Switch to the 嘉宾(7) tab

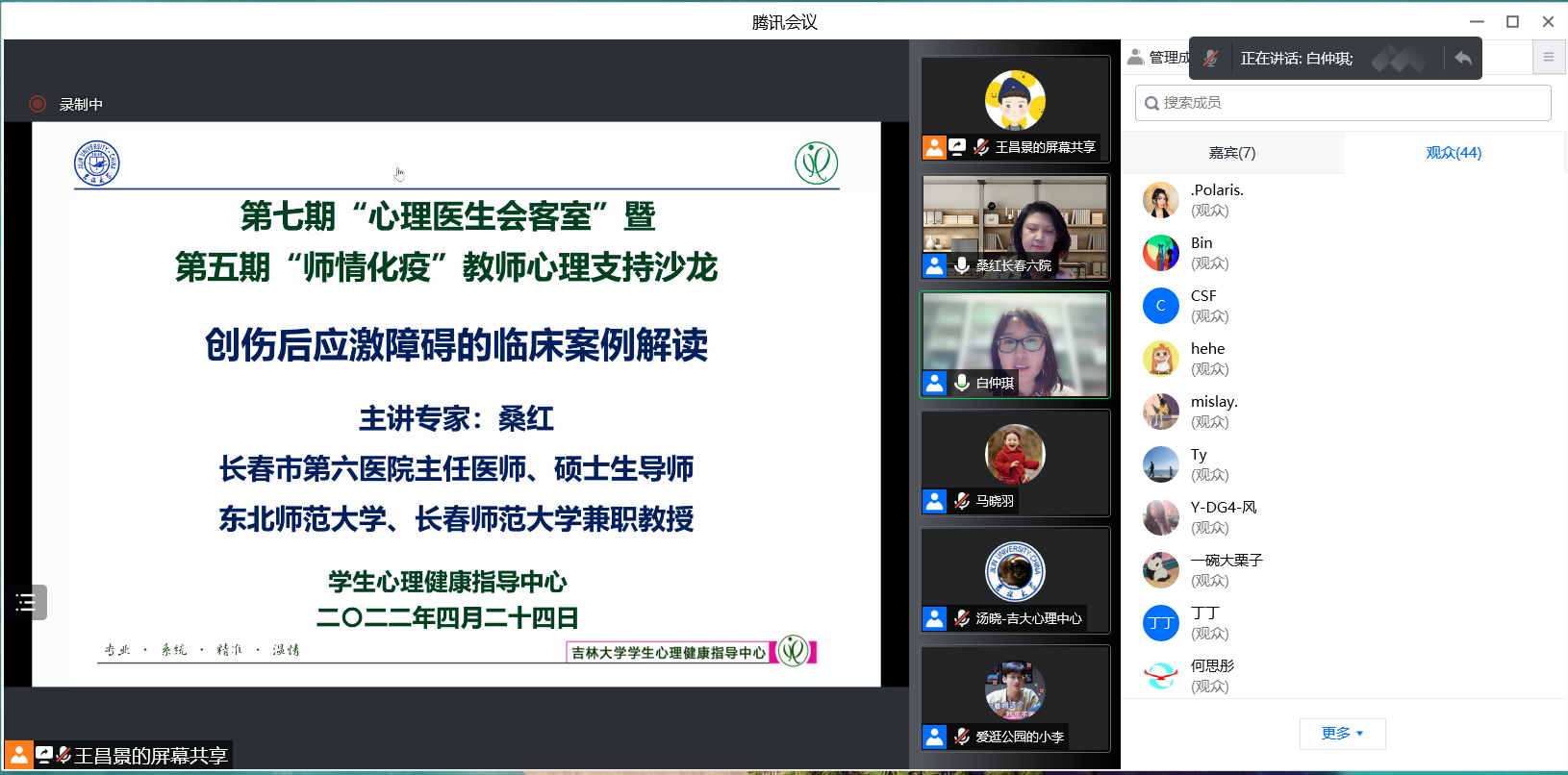click(x=1231, y=153)
